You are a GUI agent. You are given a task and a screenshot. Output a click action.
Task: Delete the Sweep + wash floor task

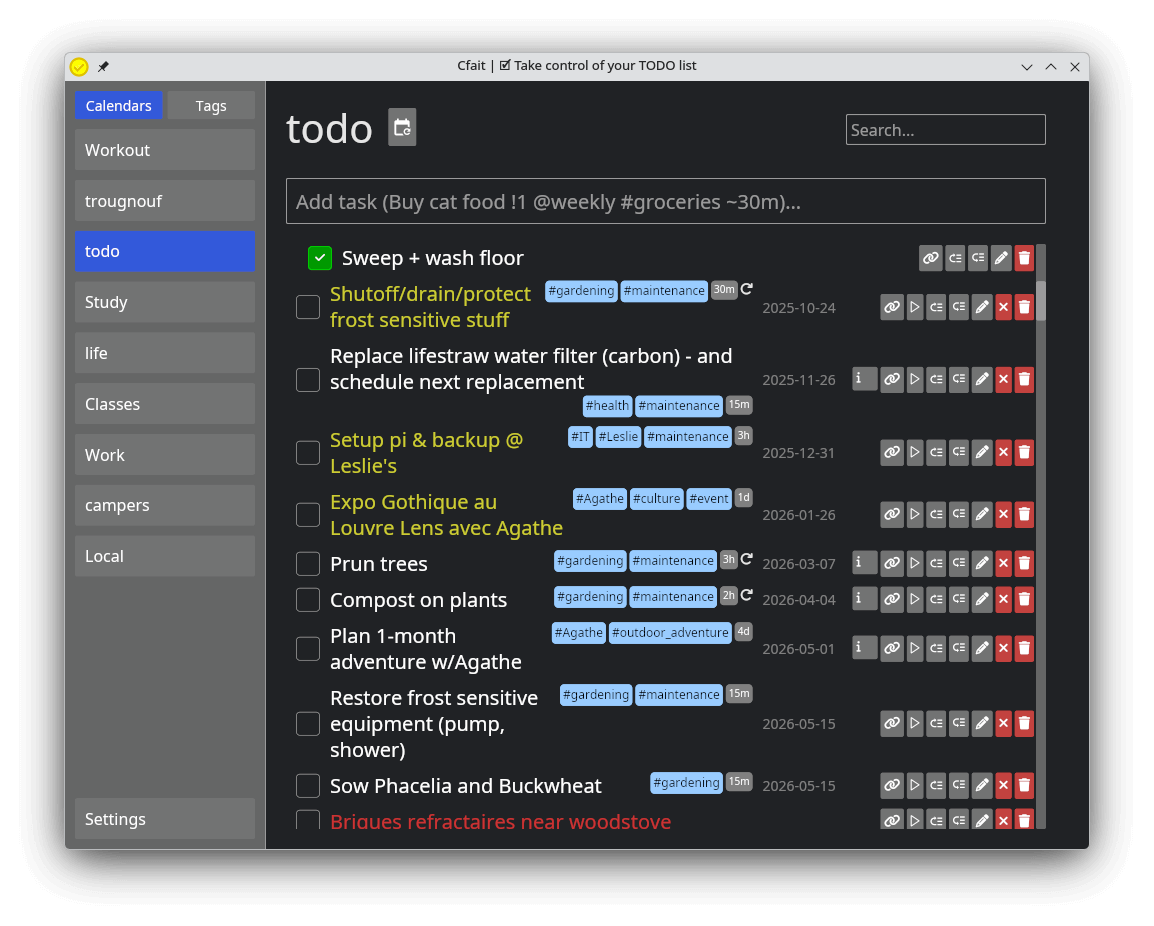(x=1024, y=258)
